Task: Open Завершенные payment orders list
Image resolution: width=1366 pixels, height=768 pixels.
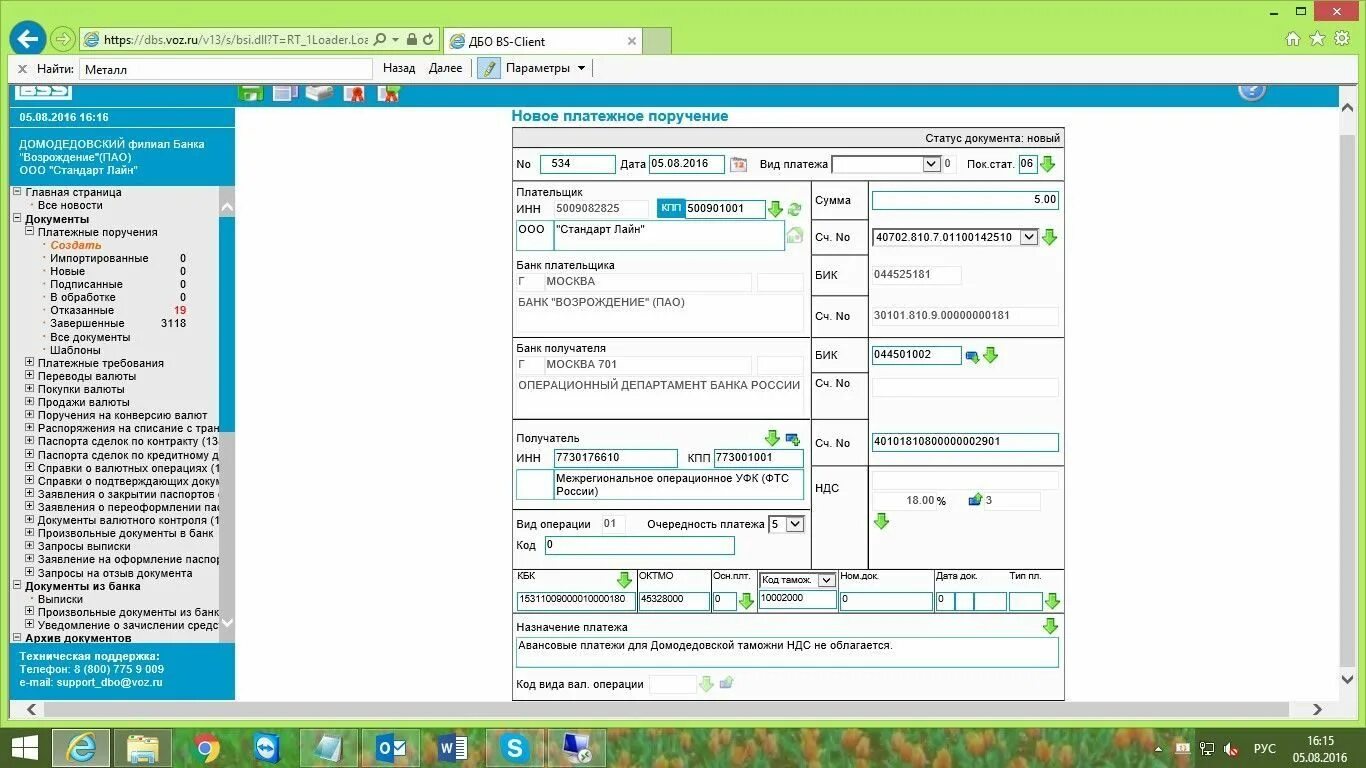Action: (x=88, y=323)
